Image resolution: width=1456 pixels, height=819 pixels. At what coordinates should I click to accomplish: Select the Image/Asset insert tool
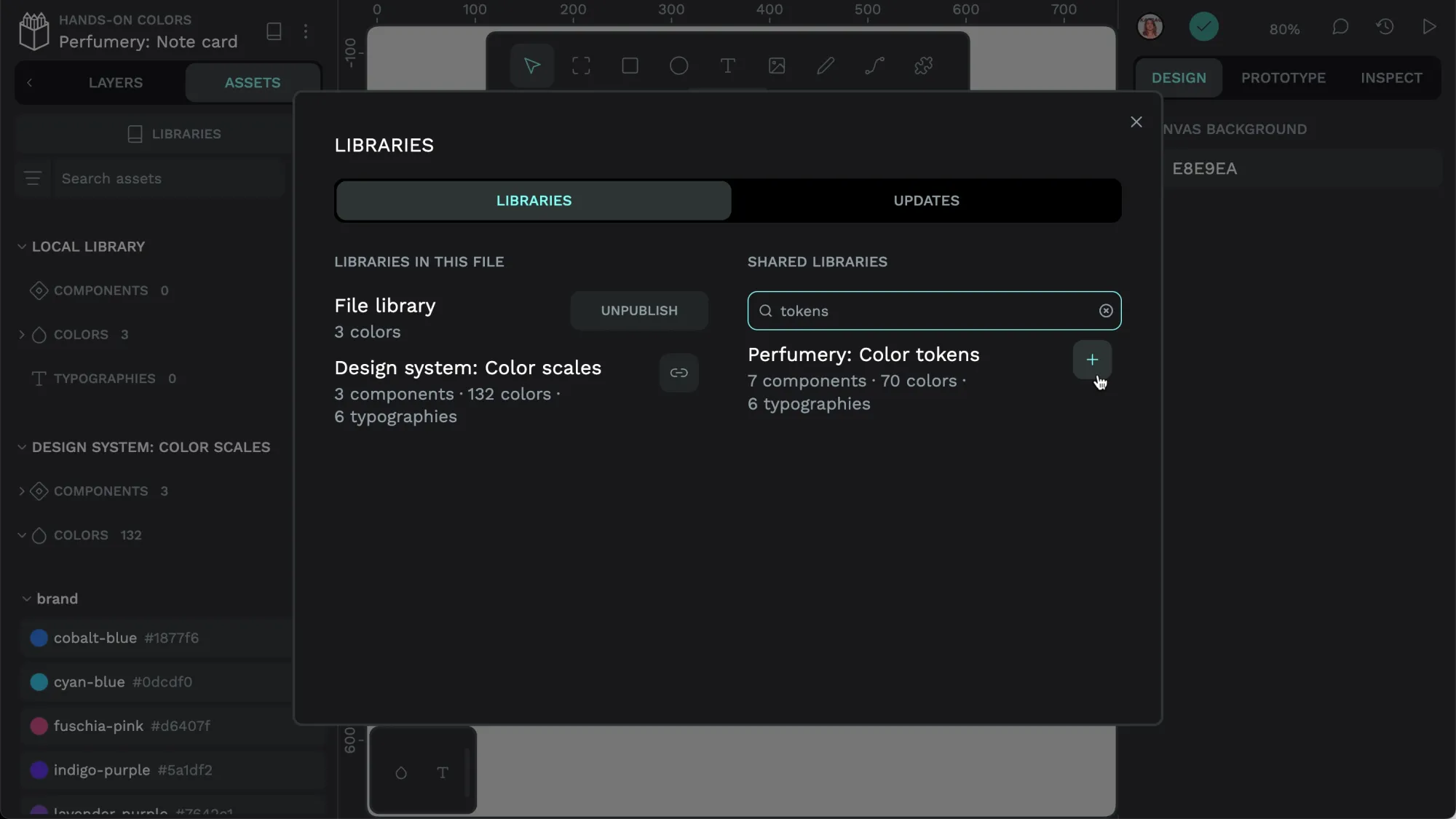coord(777,65)
